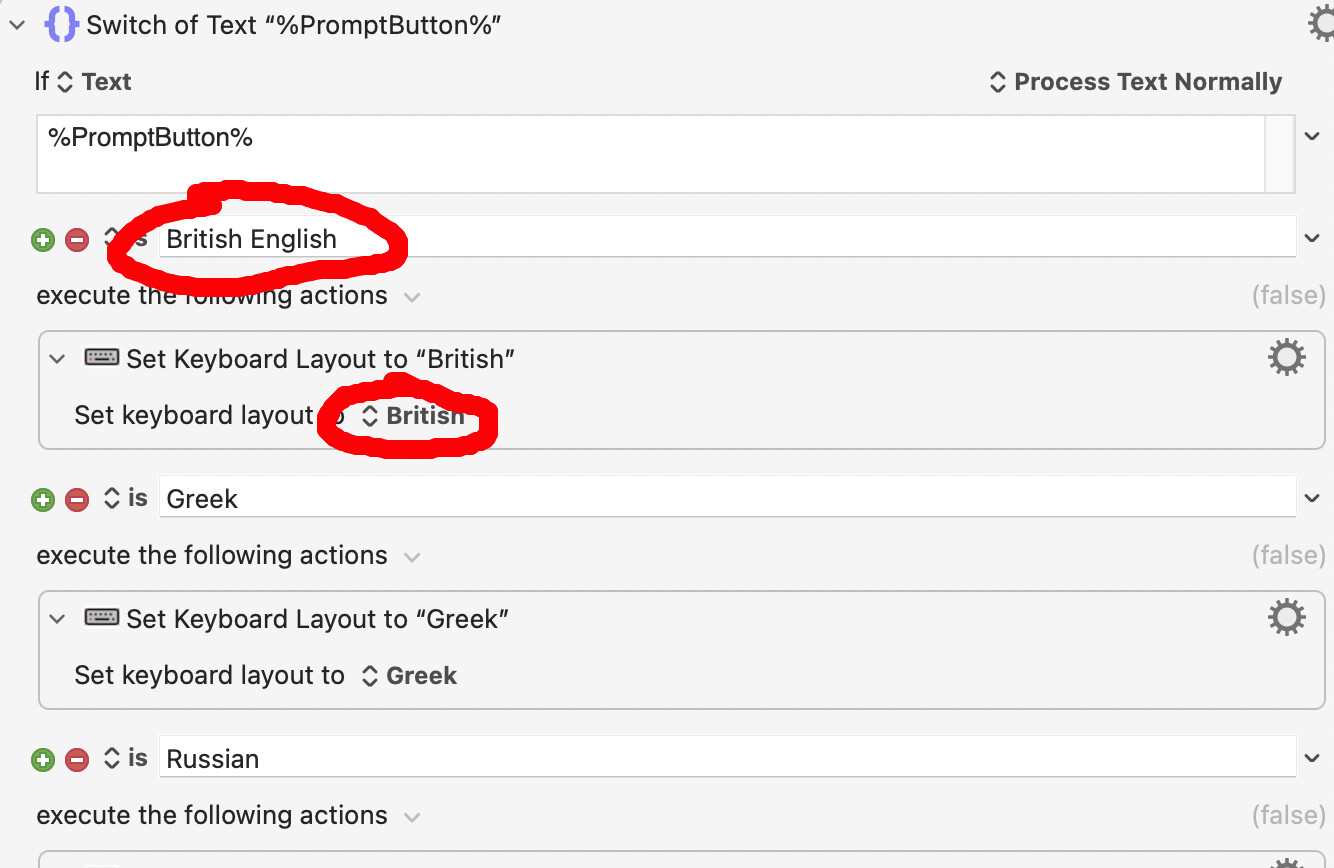This screenshot has width=1334, height=868.
Task: Choose a different keyboard layout than Greek
Action: [409, 676]
